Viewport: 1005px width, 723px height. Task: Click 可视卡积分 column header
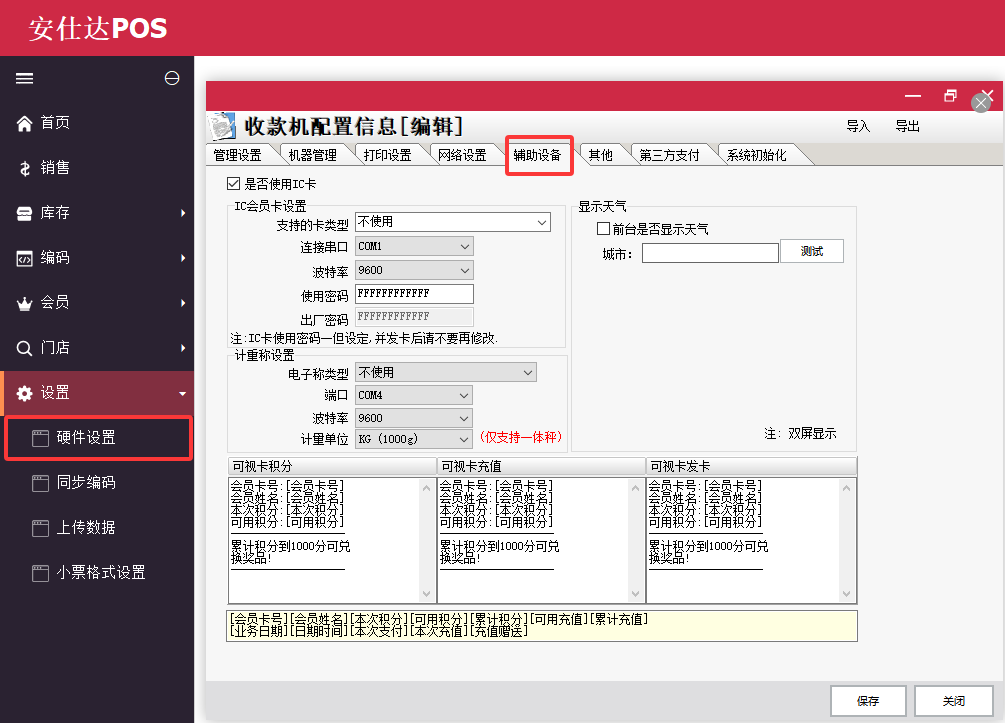(332, 466)
